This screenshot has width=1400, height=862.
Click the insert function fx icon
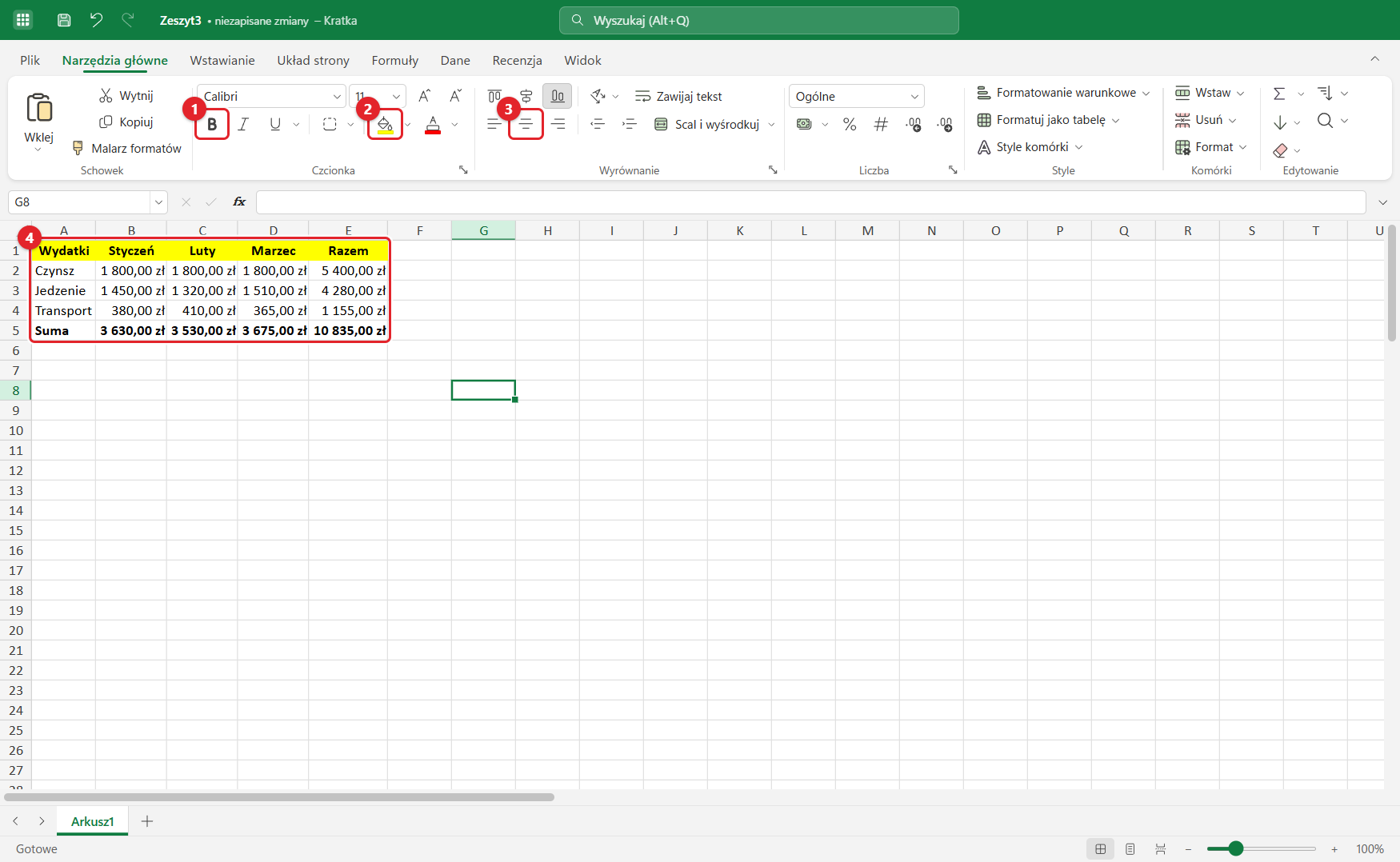click(239, 202)
